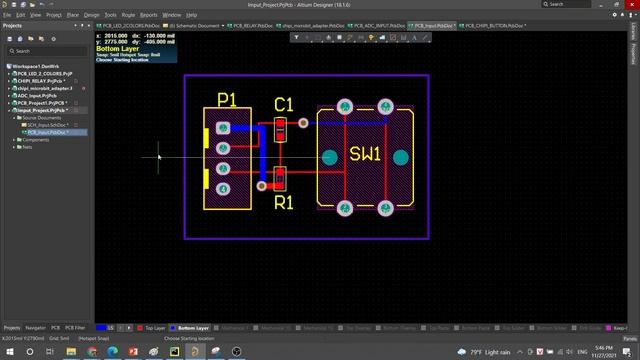Click the Place Dimension icon
640x360 pixels.
pos(404,38)
